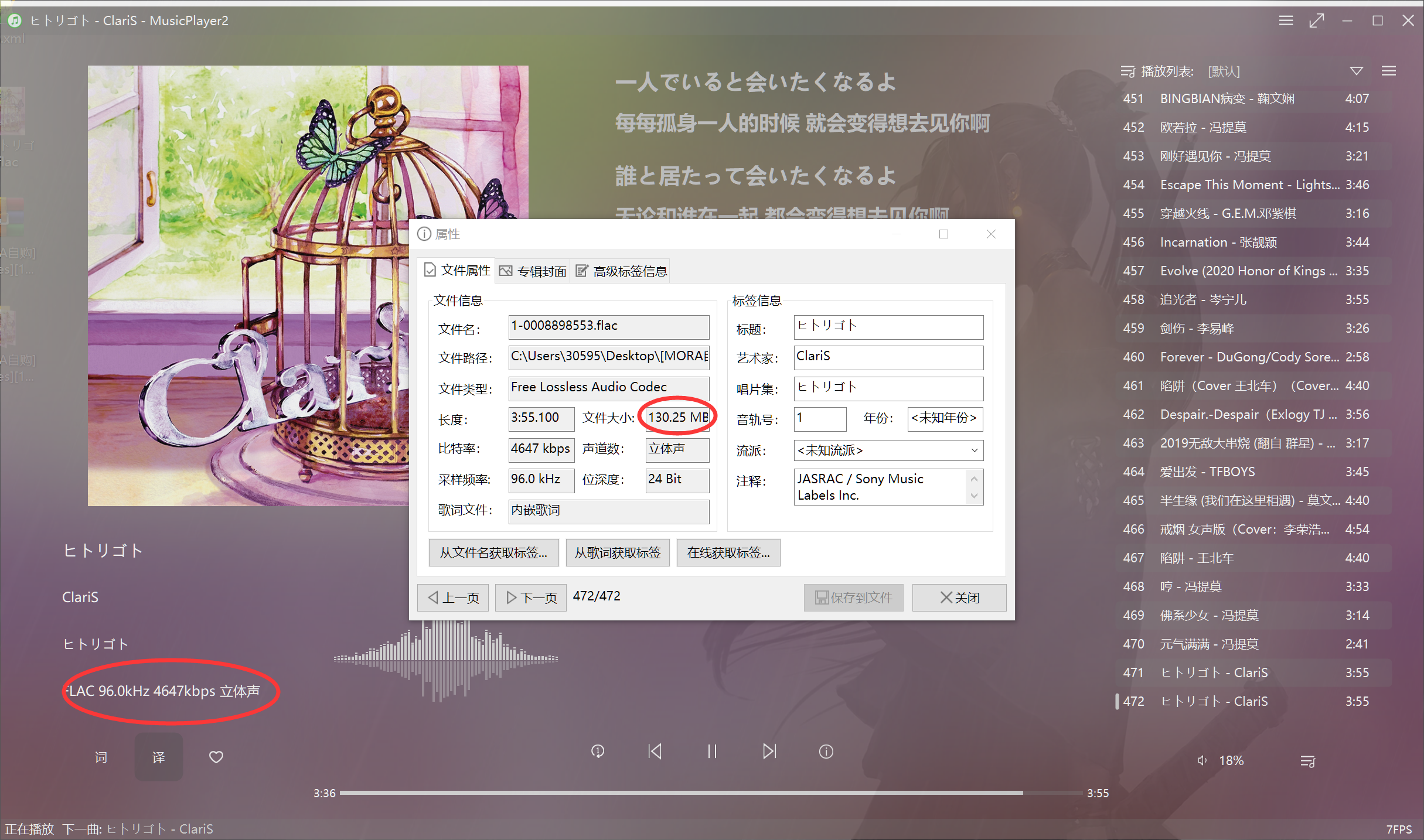Pause the current playback
This screenshot has width=1424, height=840.
711,752
